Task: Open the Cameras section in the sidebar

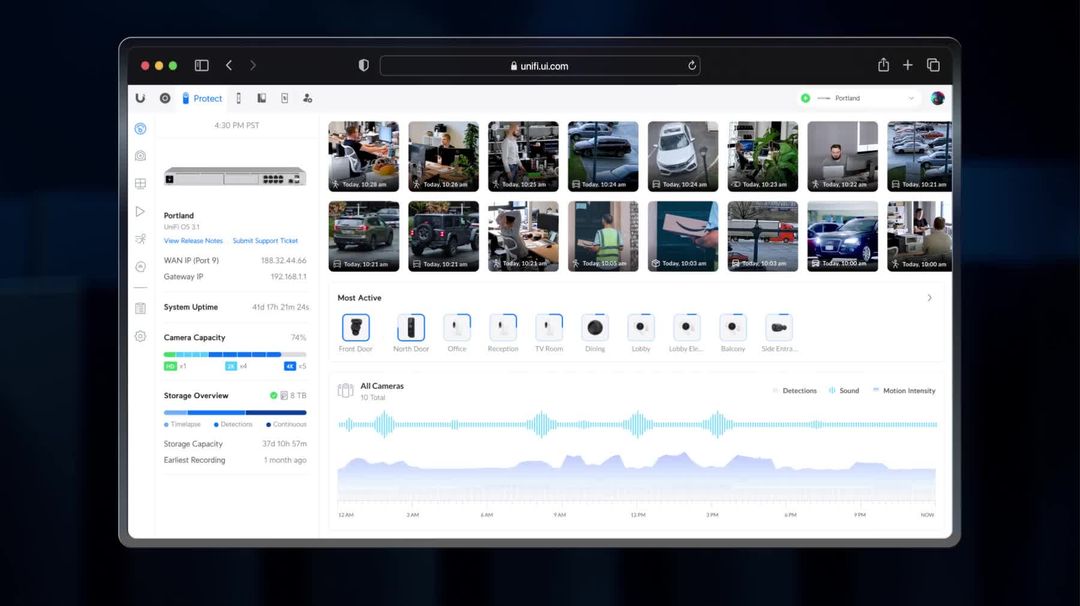Action: (x=140, y=154)
